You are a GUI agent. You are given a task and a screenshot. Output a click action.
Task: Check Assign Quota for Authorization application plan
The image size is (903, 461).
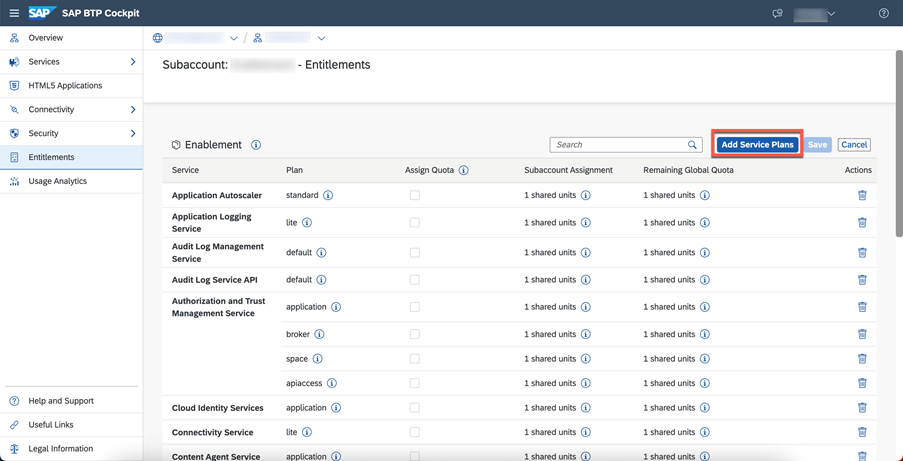415,307
